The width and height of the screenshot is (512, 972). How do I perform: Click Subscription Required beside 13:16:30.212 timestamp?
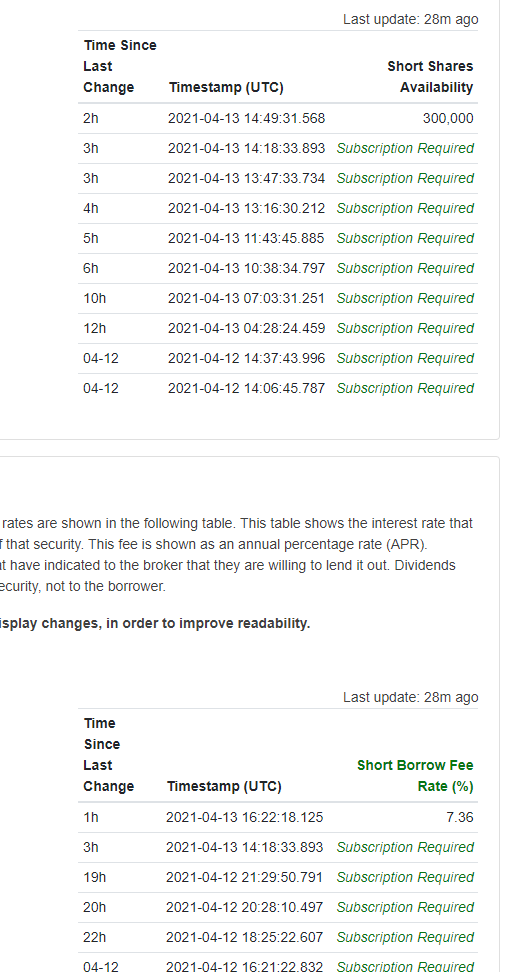click(x=405, y=208)
